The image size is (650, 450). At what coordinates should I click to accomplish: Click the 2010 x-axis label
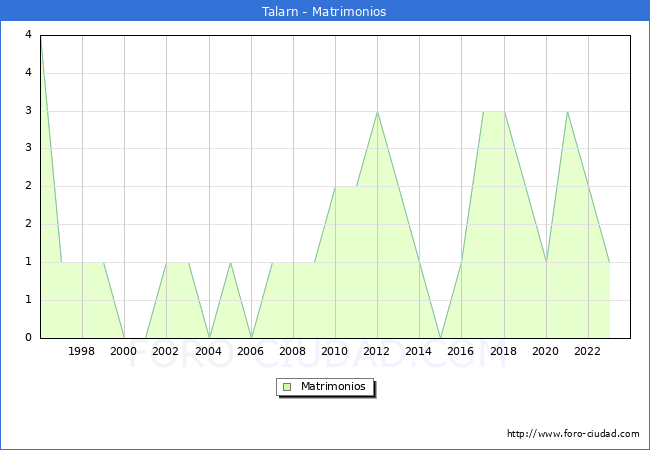335,351
